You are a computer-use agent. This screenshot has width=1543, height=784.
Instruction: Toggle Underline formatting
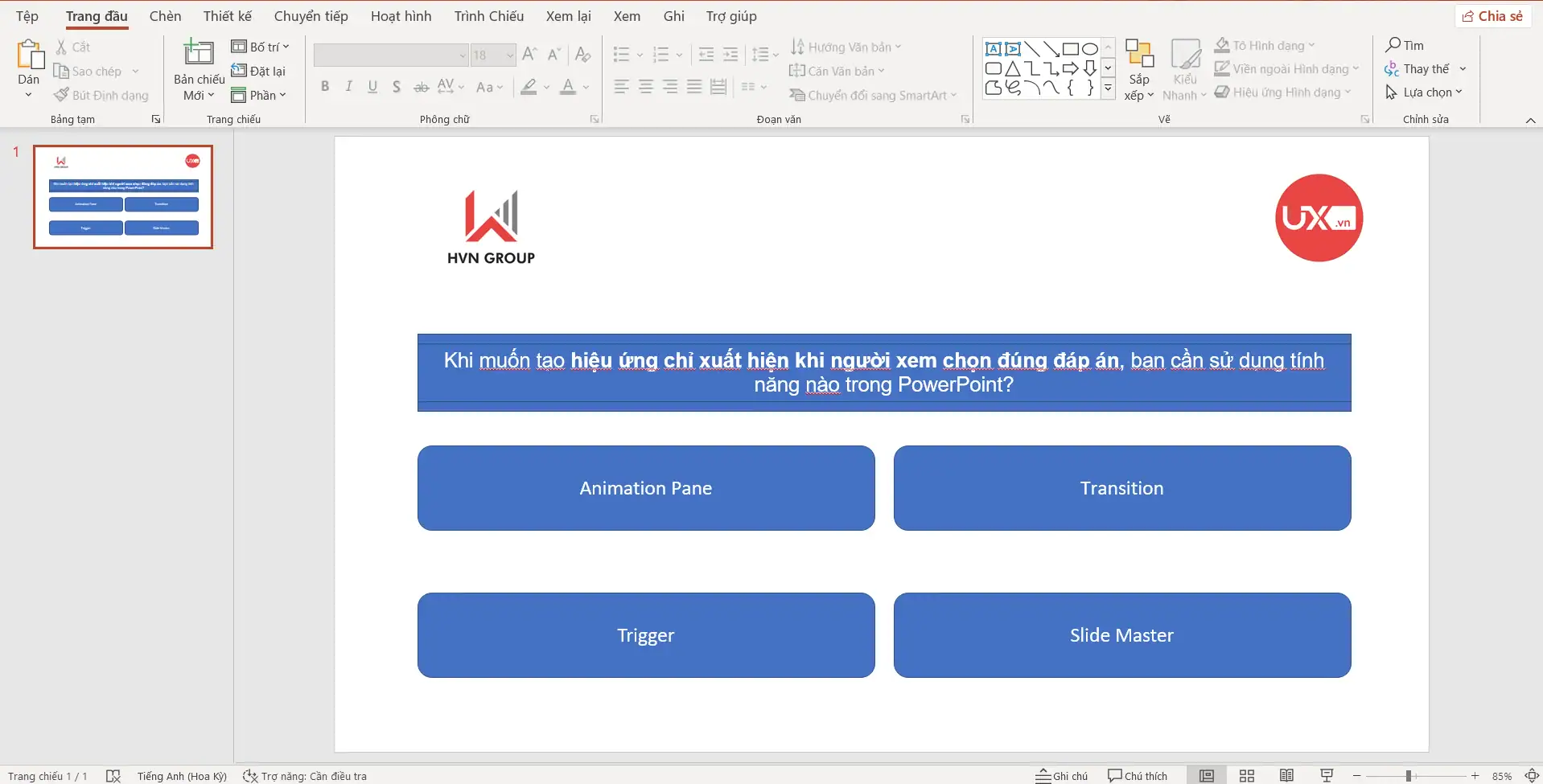click(x=372, y=87)
